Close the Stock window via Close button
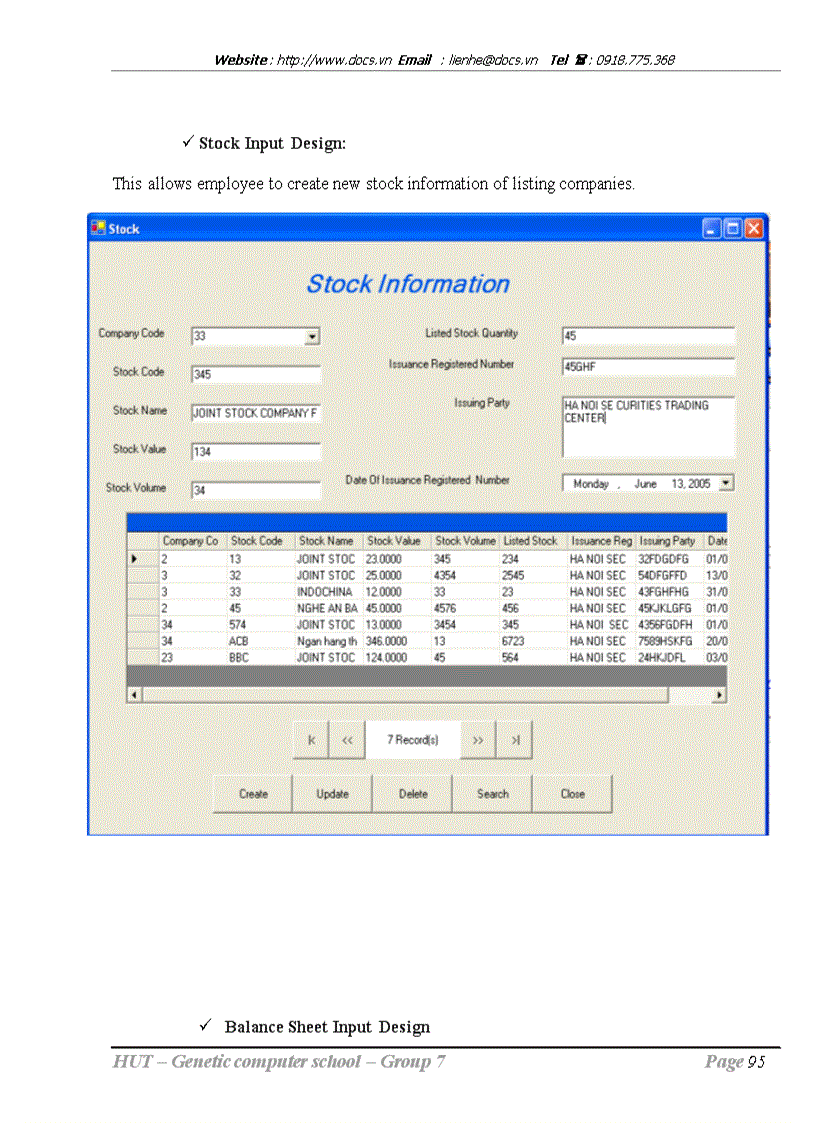The height and width of the screenshot is (1123, 816). click(572, 793)
